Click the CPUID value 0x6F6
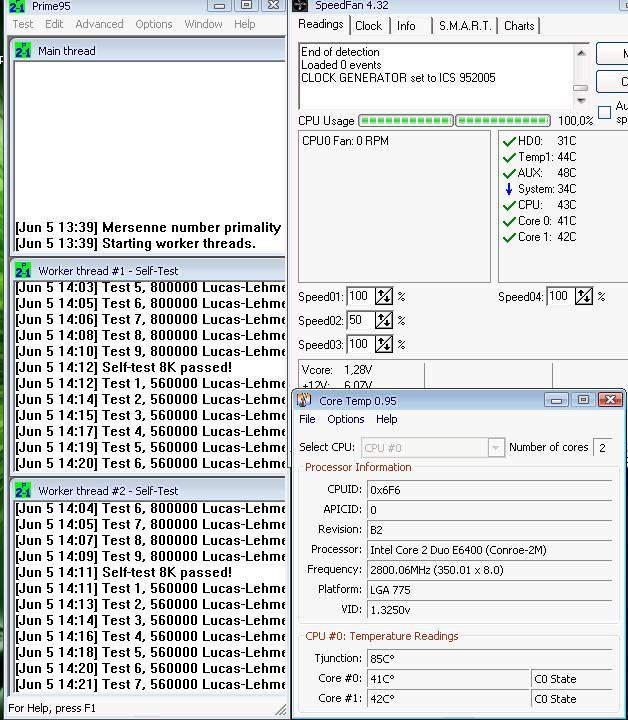Image resolution: width=628 pixels, height=720 pixels. 489,490
